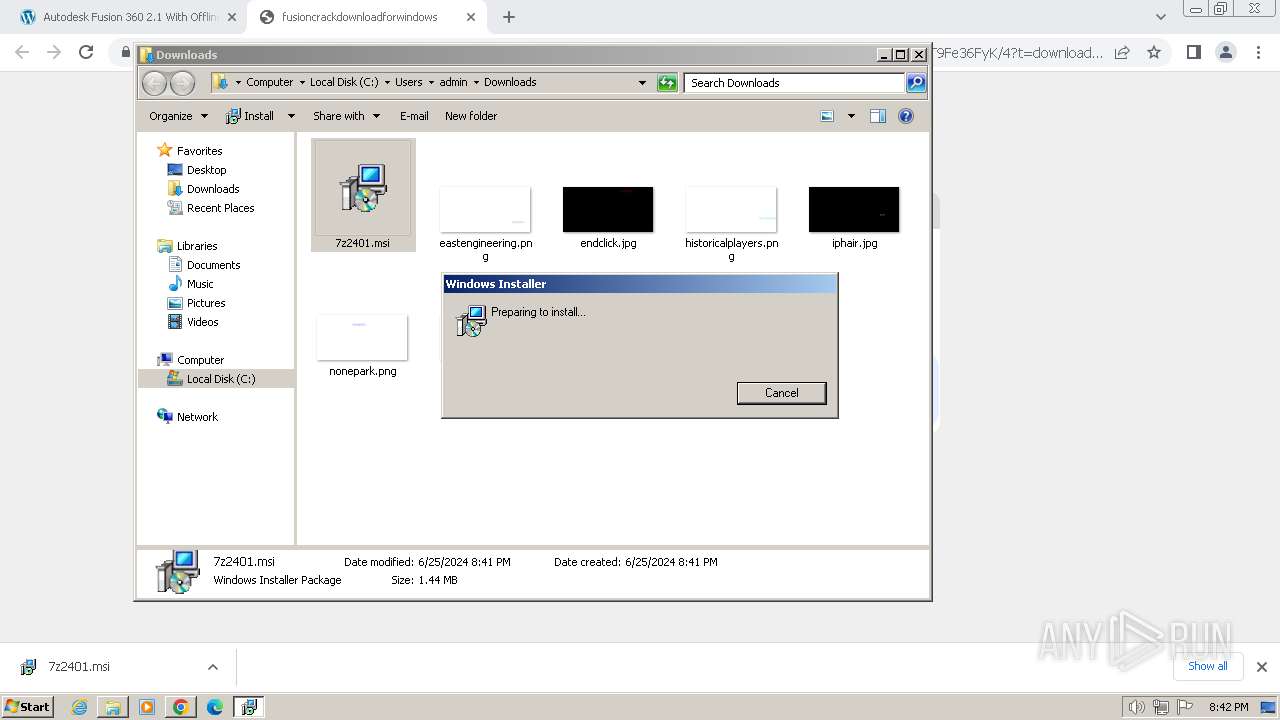Screen dimensions: 1280x720
Task: Focus the Search Downloads field
Action: (795, 83)
